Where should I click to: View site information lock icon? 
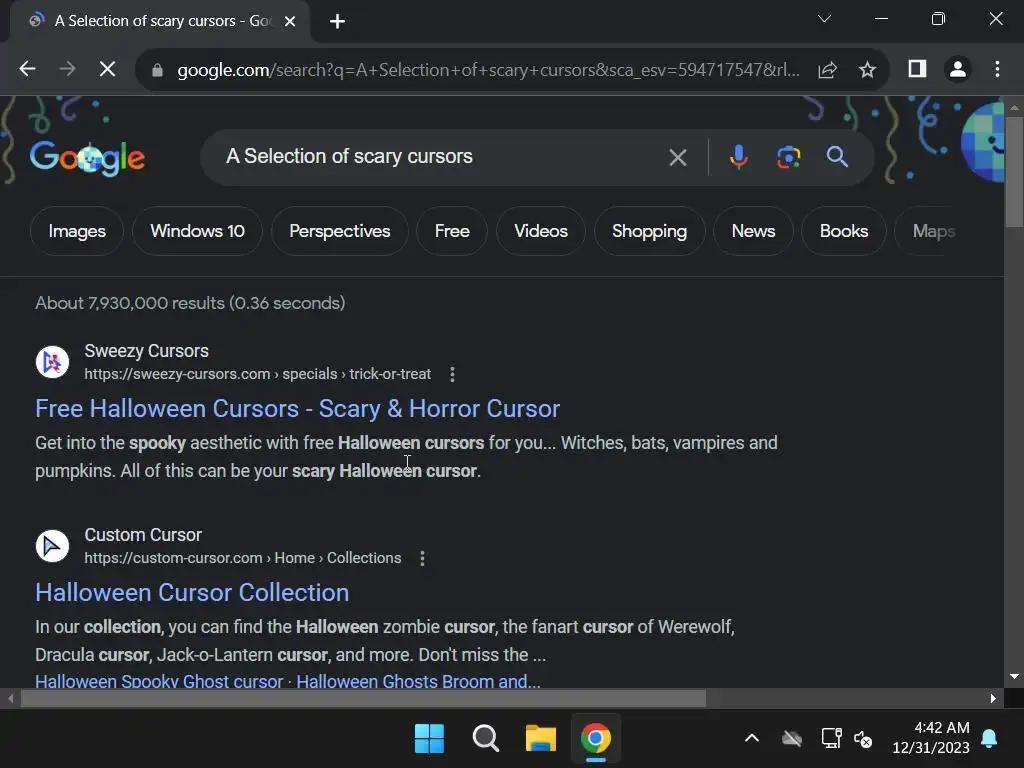pos(157,70)
